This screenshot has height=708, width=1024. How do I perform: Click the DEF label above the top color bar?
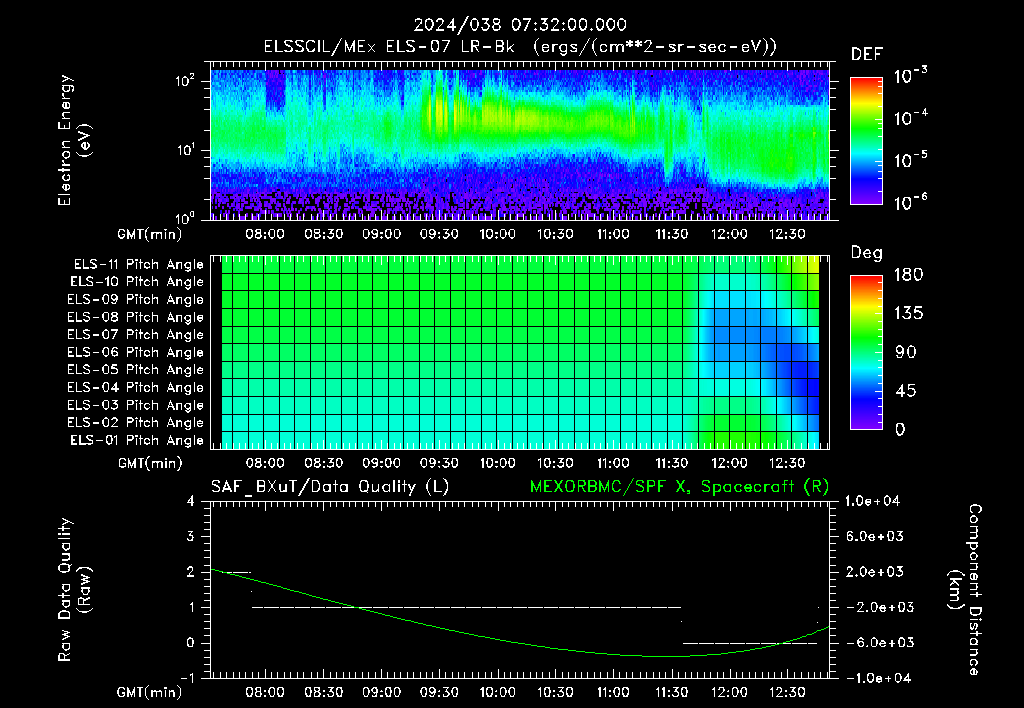(866, 54)
